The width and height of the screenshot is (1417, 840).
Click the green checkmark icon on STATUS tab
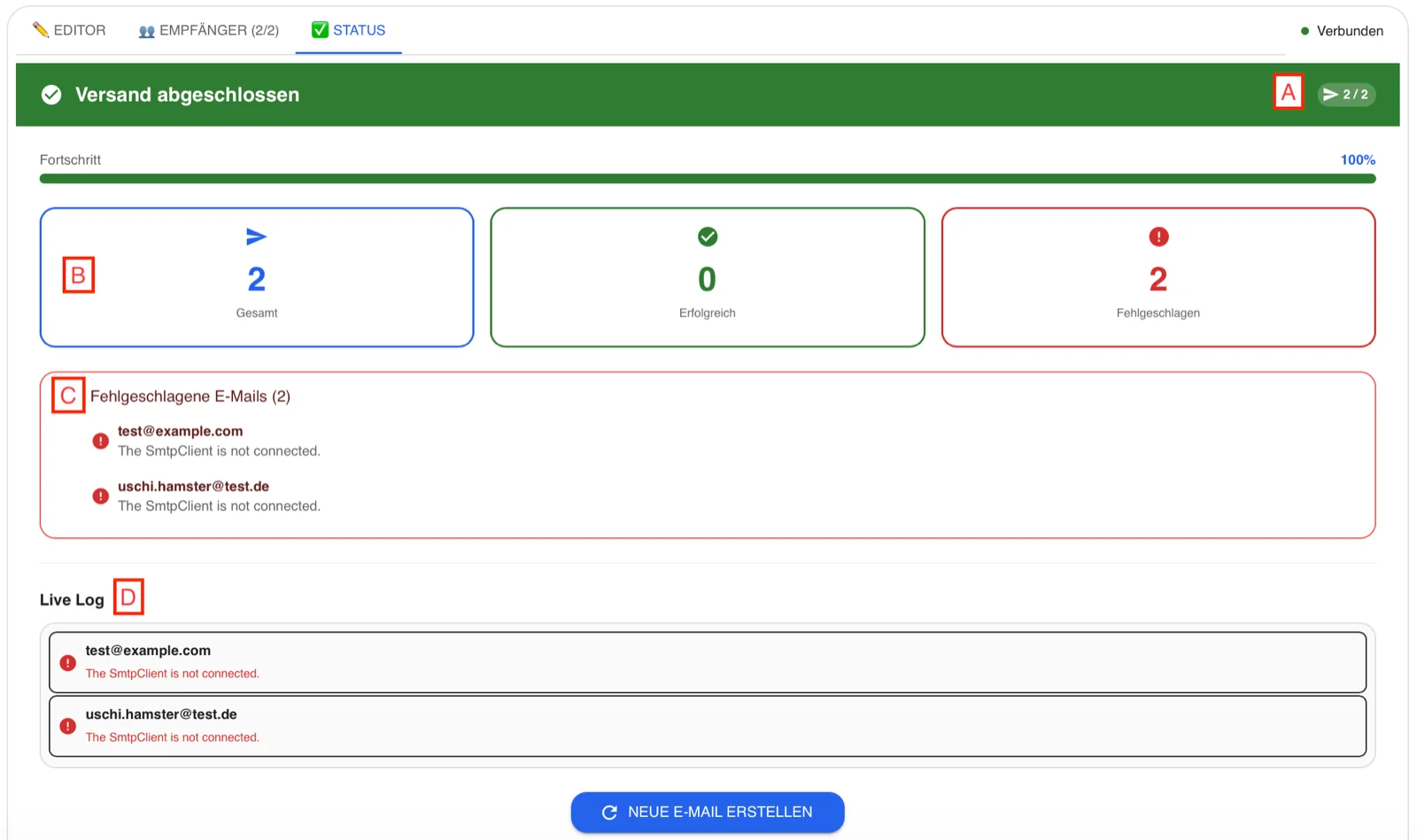coord(320,29)
